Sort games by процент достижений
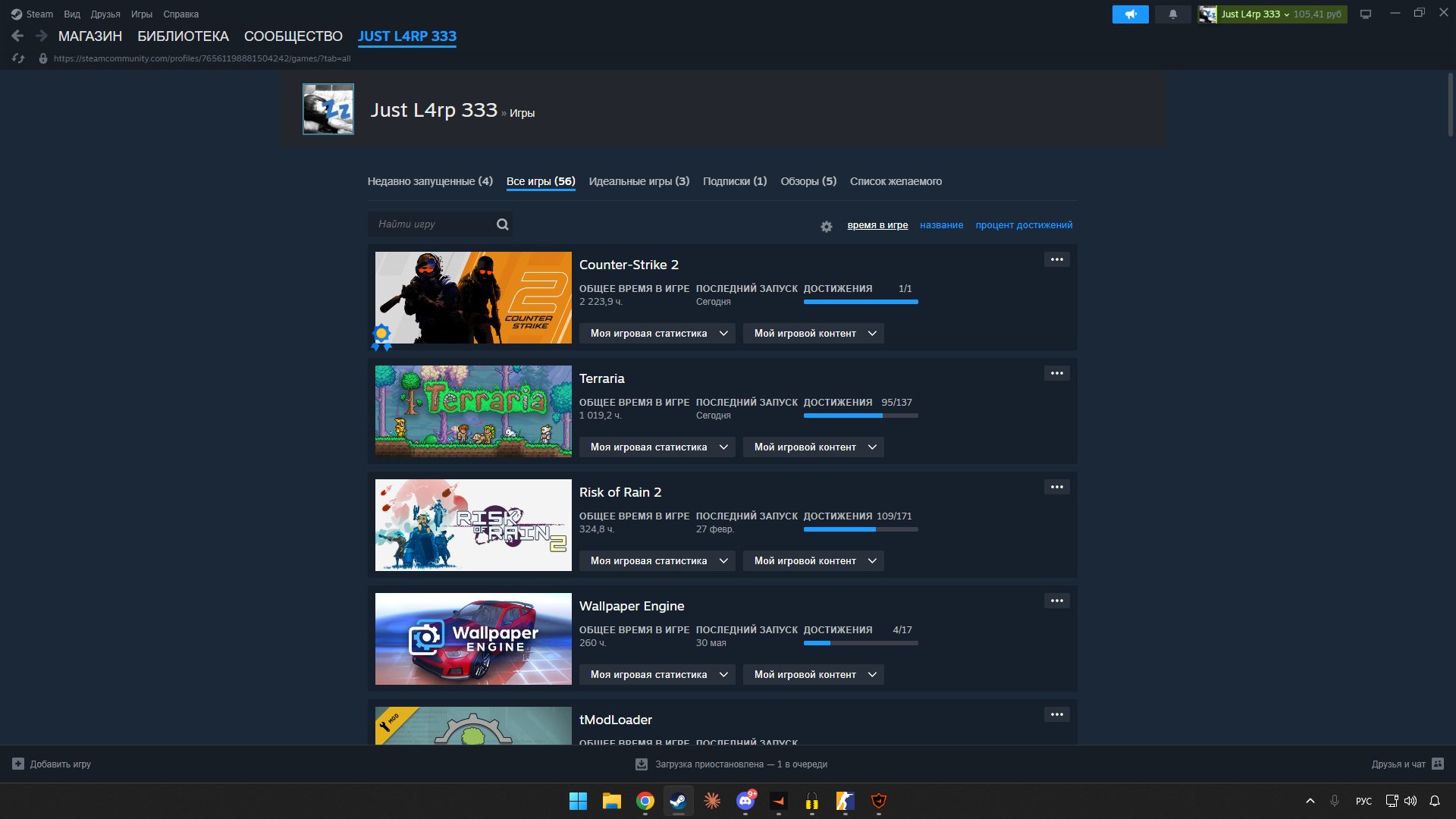The width and height of the screenshot is (1456, 819). point(1024,225)
